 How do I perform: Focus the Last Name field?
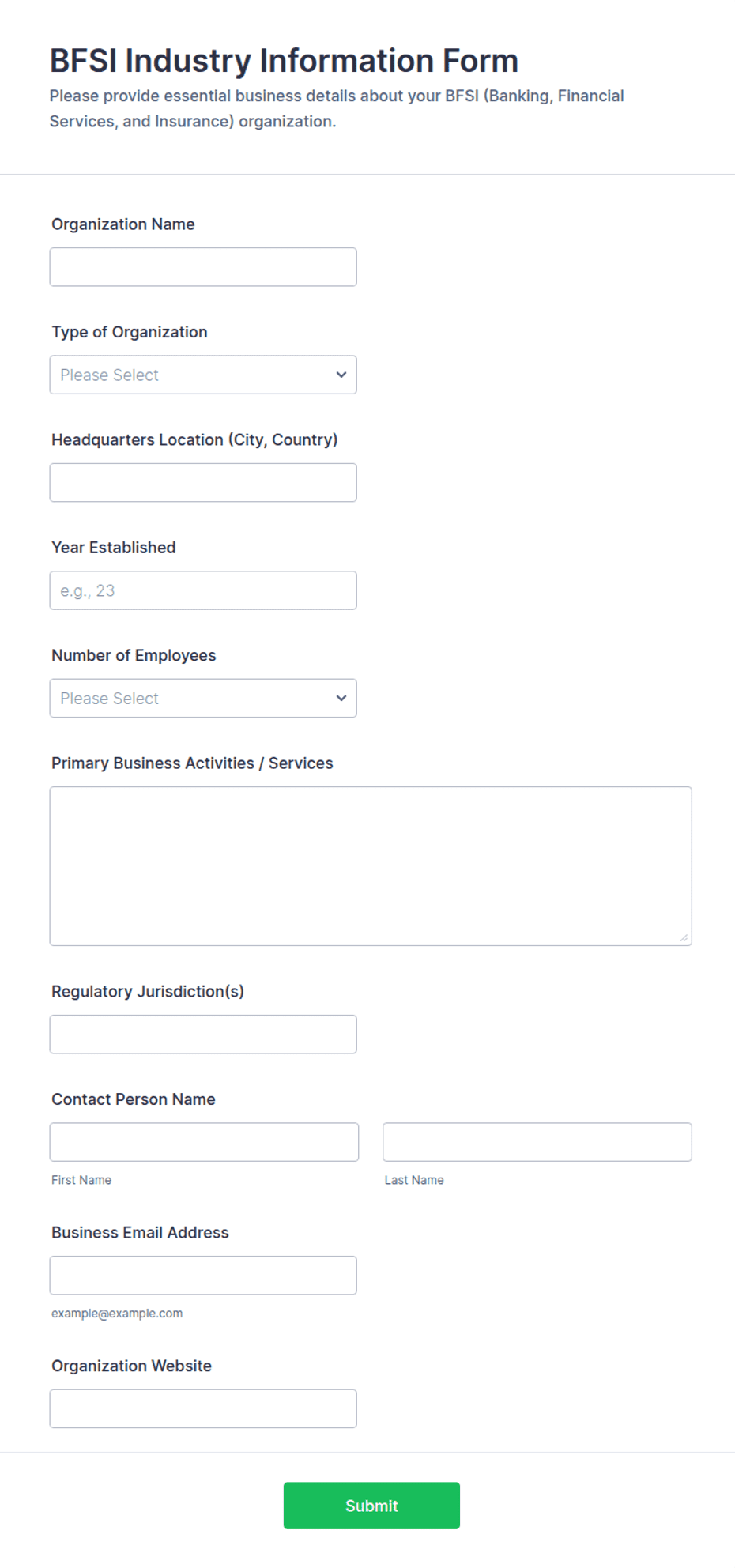point(537,1142)
